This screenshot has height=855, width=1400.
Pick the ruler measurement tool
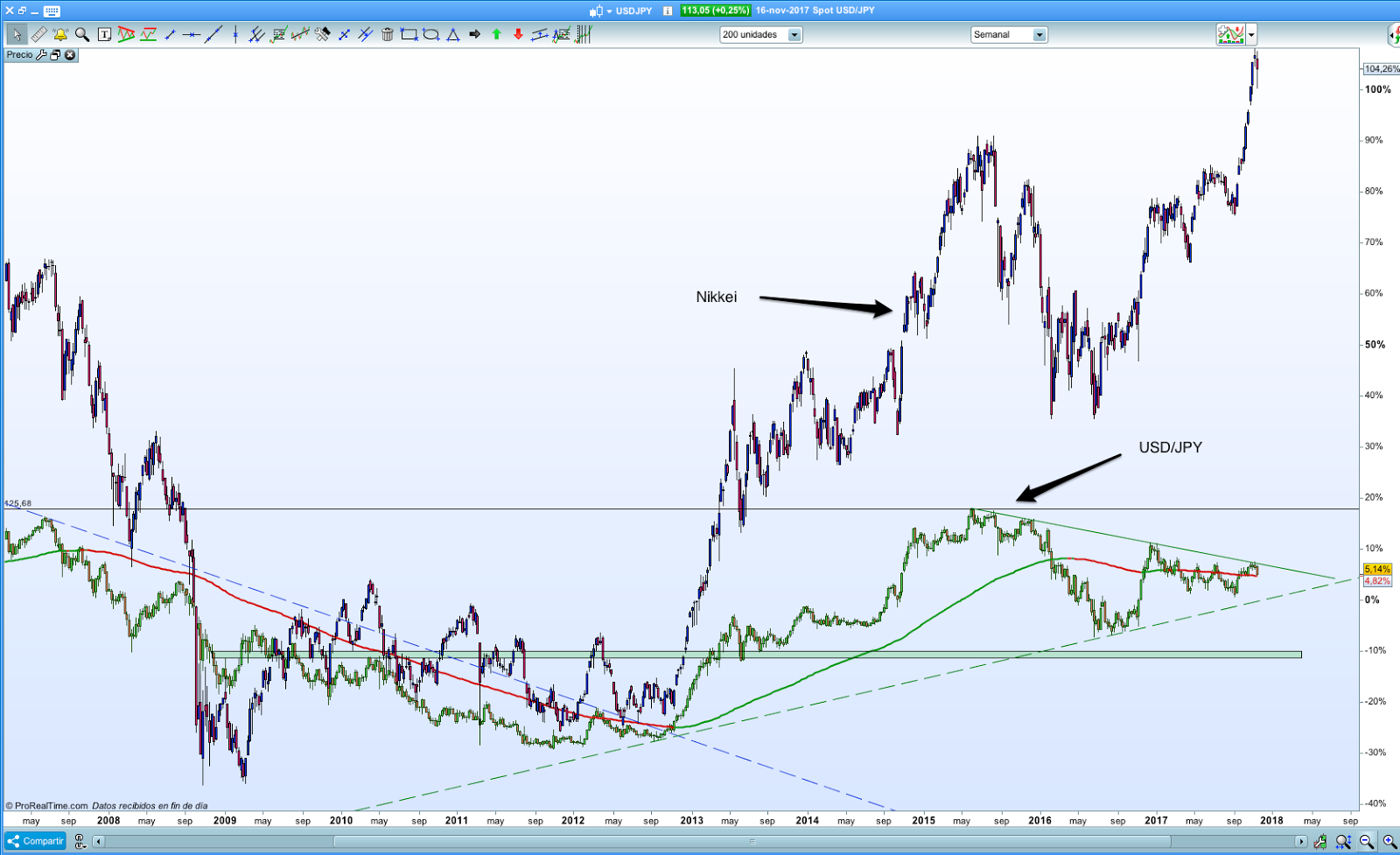[x=38, y=35]
